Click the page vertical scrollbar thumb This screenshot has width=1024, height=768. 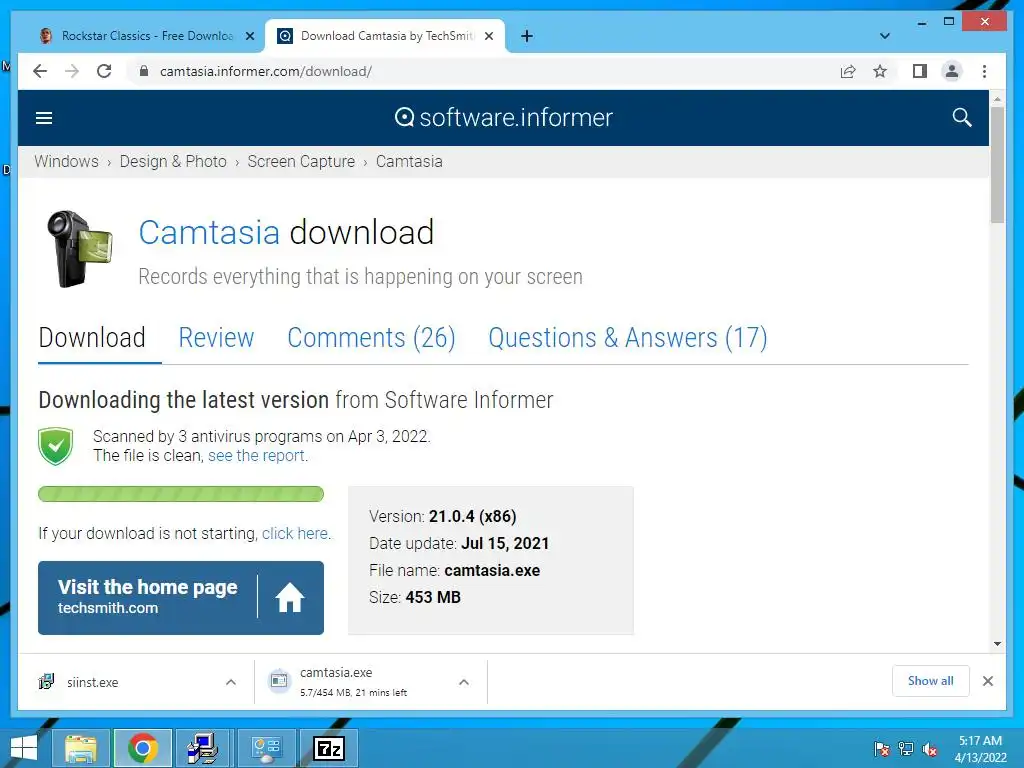coord(997,165)
